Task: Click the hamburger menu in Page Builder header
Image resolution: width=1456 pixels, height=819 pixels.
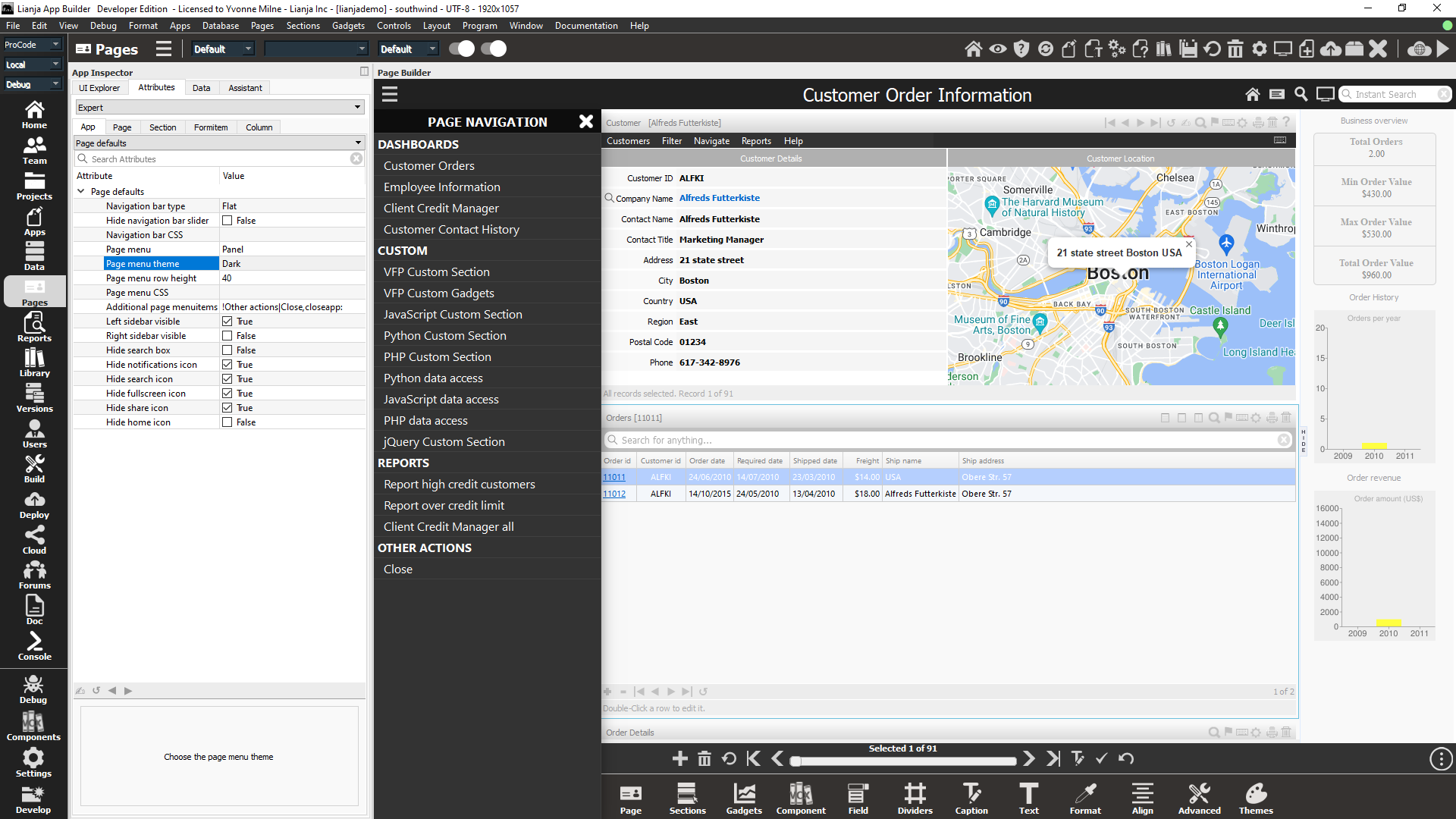Action: (x=390, y=95)
